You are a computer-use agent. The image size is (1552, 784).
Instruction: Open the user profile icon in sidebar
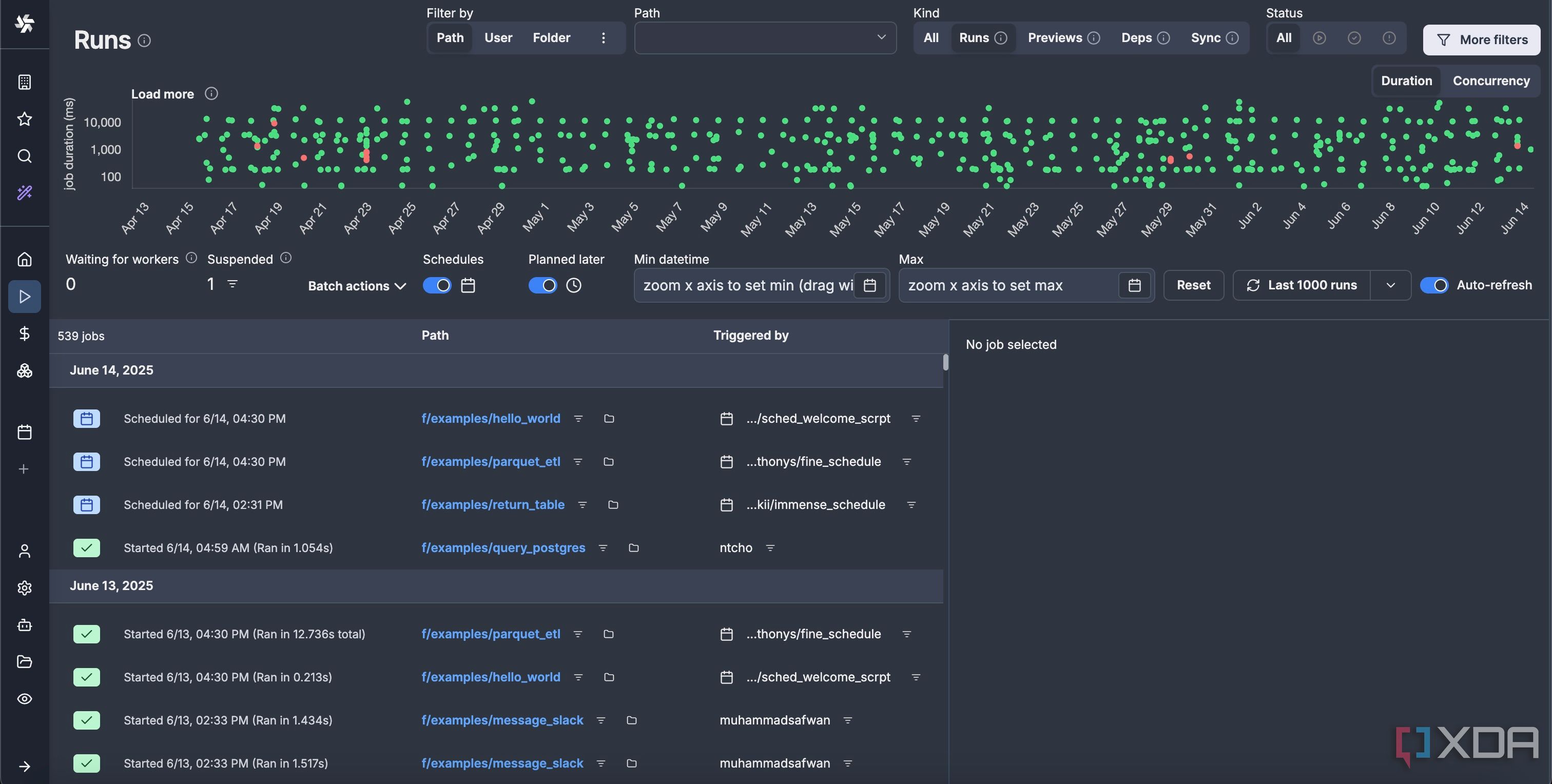pyautogui.click(x=24, y=551)
